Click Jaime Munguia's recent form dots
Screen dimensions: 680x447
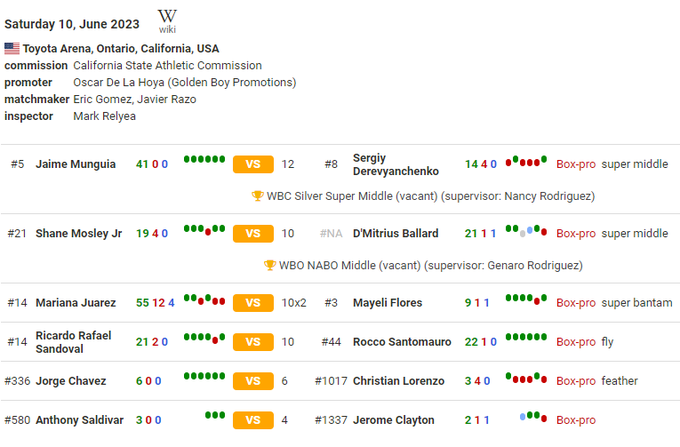pyautogui.click(x=204, y=160)
